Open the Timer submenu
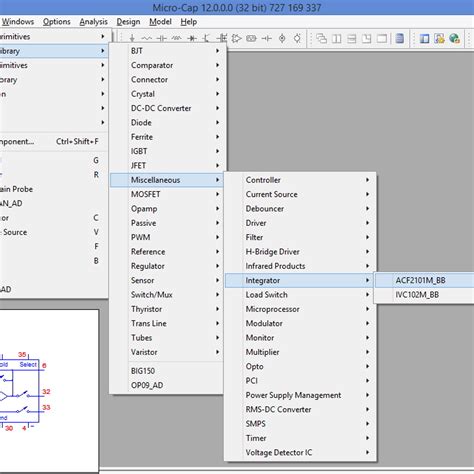The width and height of the screenshot is (474, 474). 300,438
